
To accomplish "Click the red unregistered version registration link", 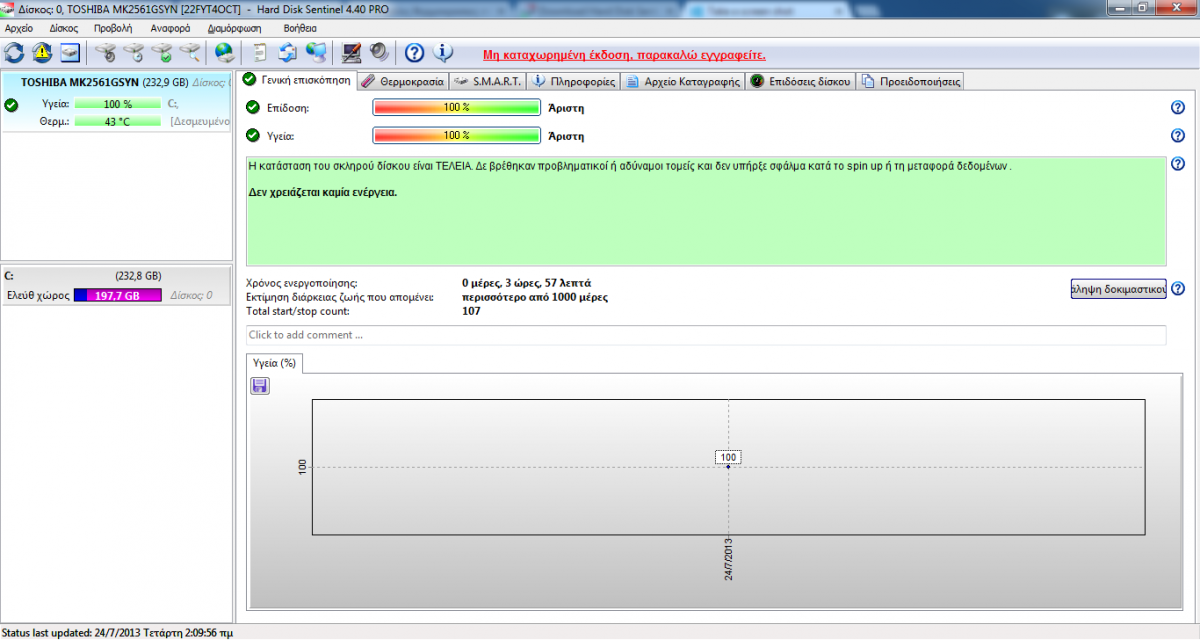I will coord(624,55).
